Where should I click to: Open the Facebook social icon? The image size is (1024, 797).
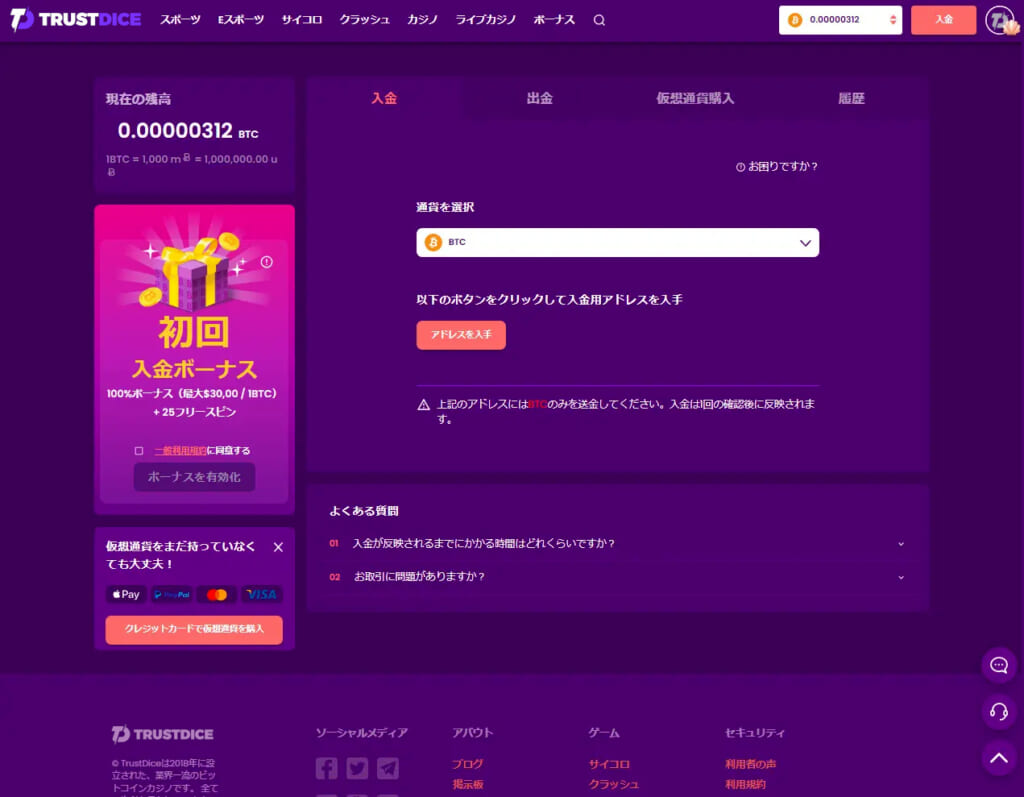coord(327,768)
